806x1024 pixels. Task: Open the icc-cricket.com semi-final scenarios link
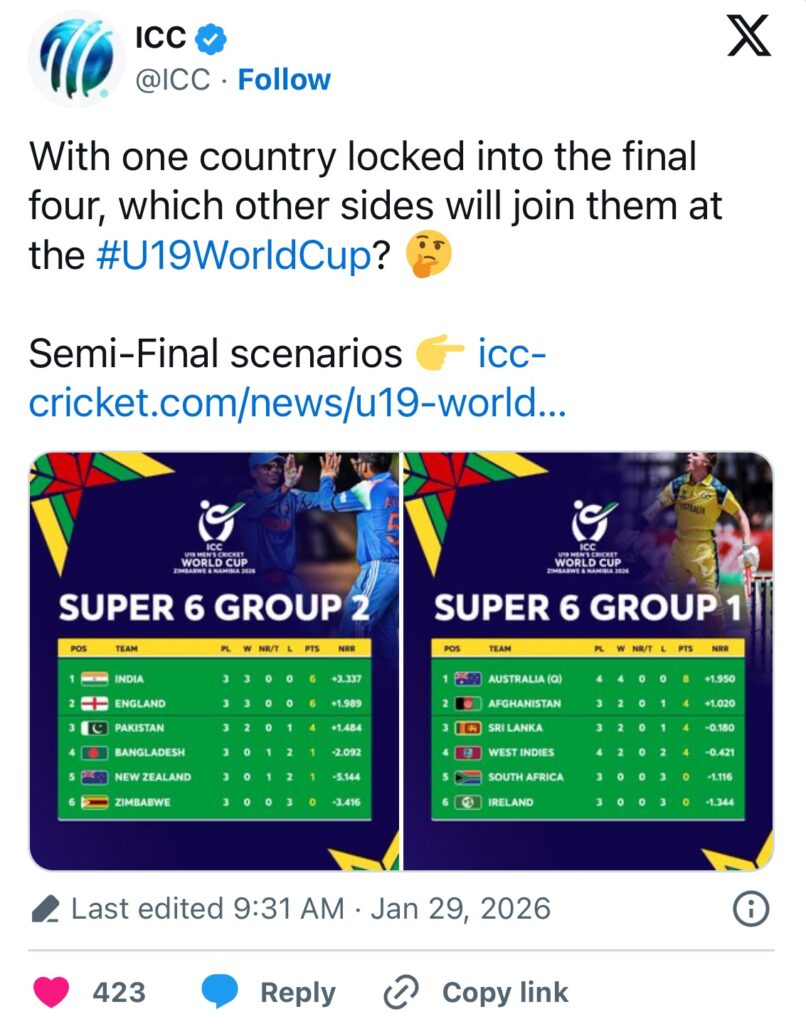coord(290,378)
